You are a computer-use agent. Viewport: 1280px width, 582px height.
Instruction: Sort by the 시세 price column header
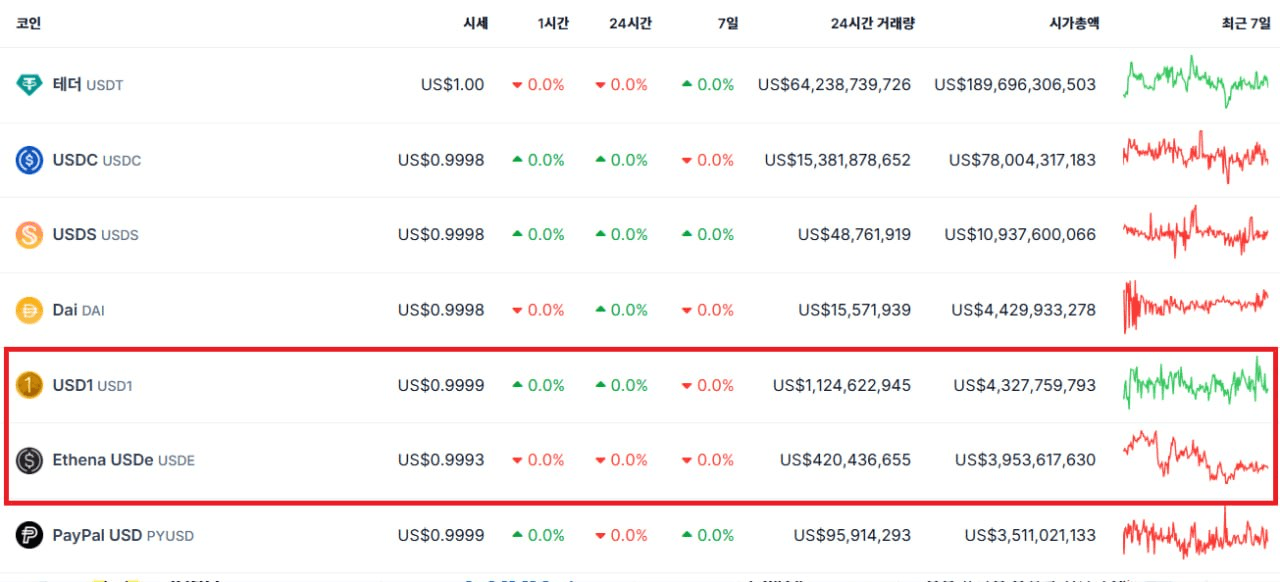point(474,23)
